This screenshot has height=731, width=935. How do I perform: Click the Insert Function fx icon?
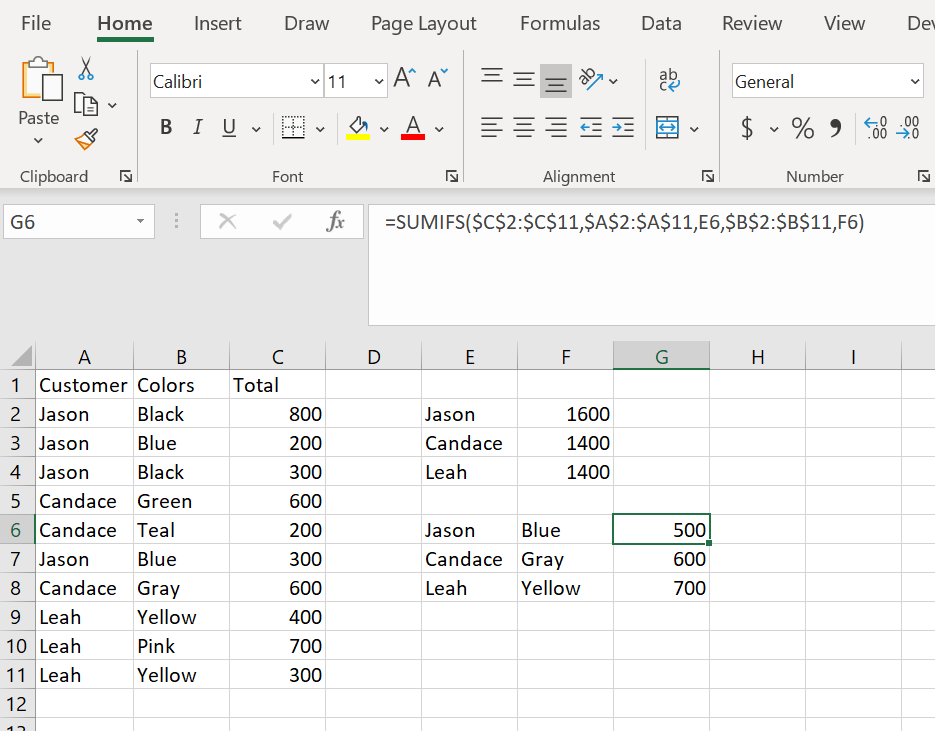tap(336, 222)
